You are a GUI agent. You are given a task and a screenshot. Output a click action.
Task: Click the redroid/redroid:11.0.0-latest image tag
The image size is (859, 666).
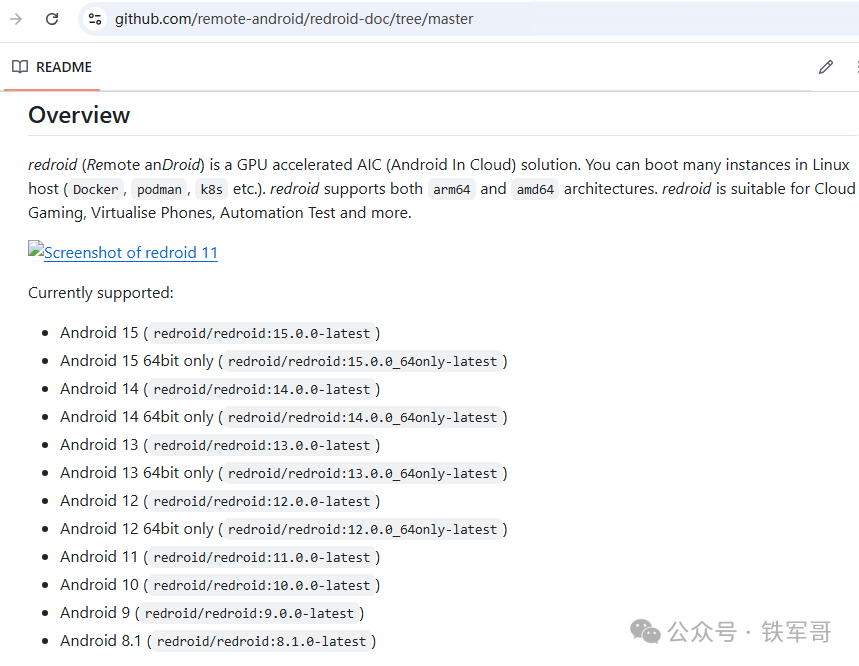tap(261, 558)
